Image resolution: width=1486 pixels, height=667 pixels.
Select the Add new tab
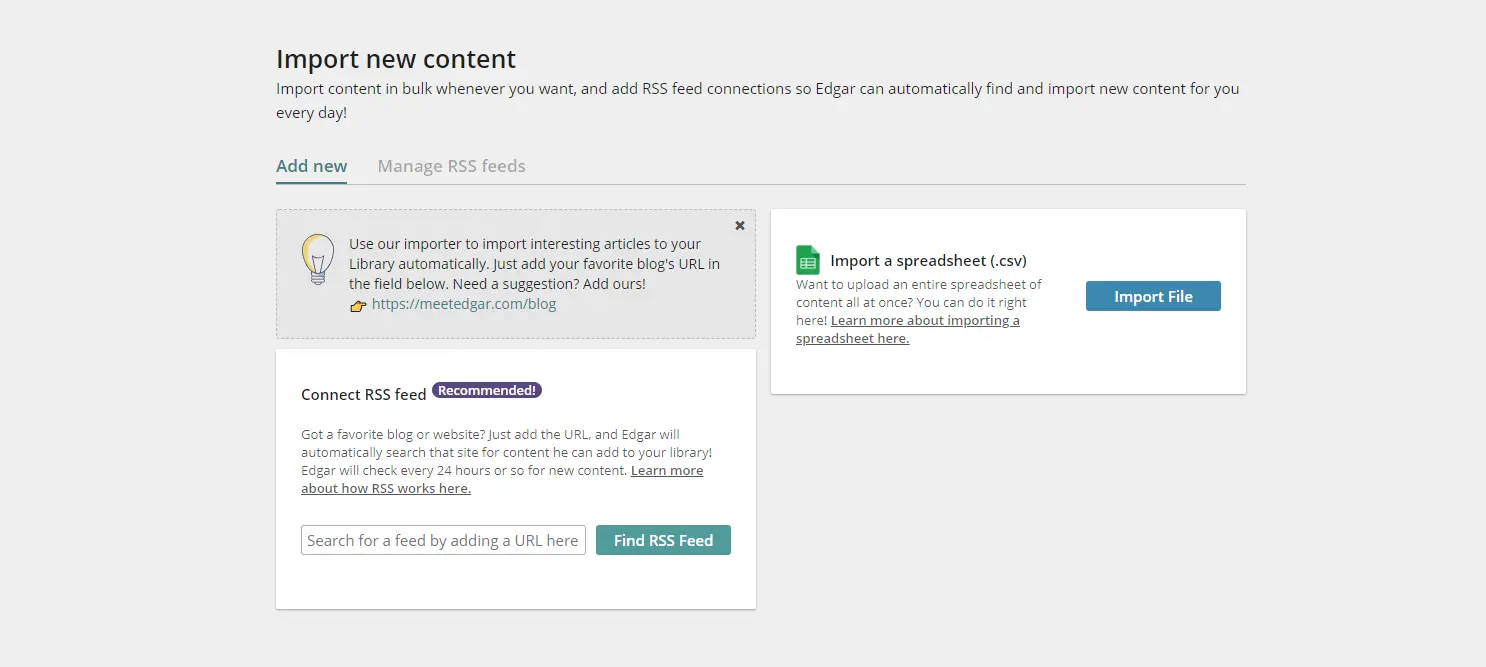click(x=311, y=166)
